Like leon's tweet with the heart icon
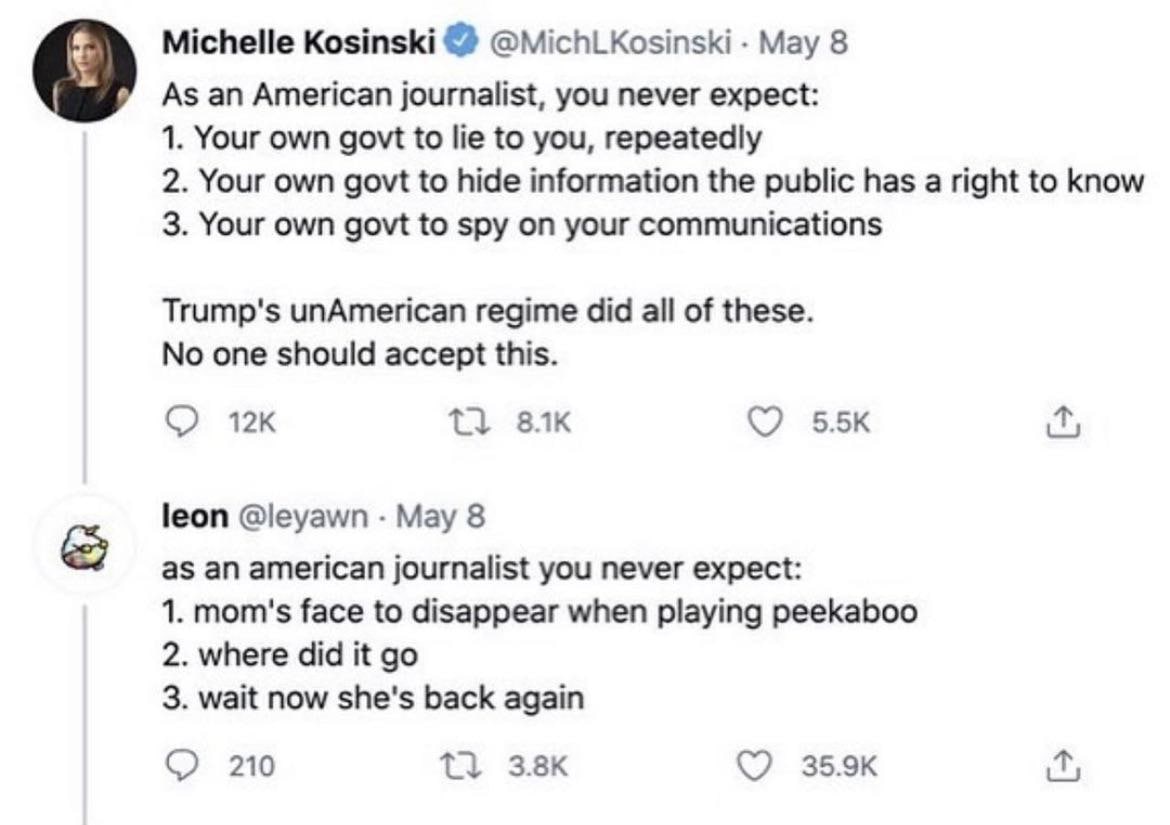 (x=770, y=766)
